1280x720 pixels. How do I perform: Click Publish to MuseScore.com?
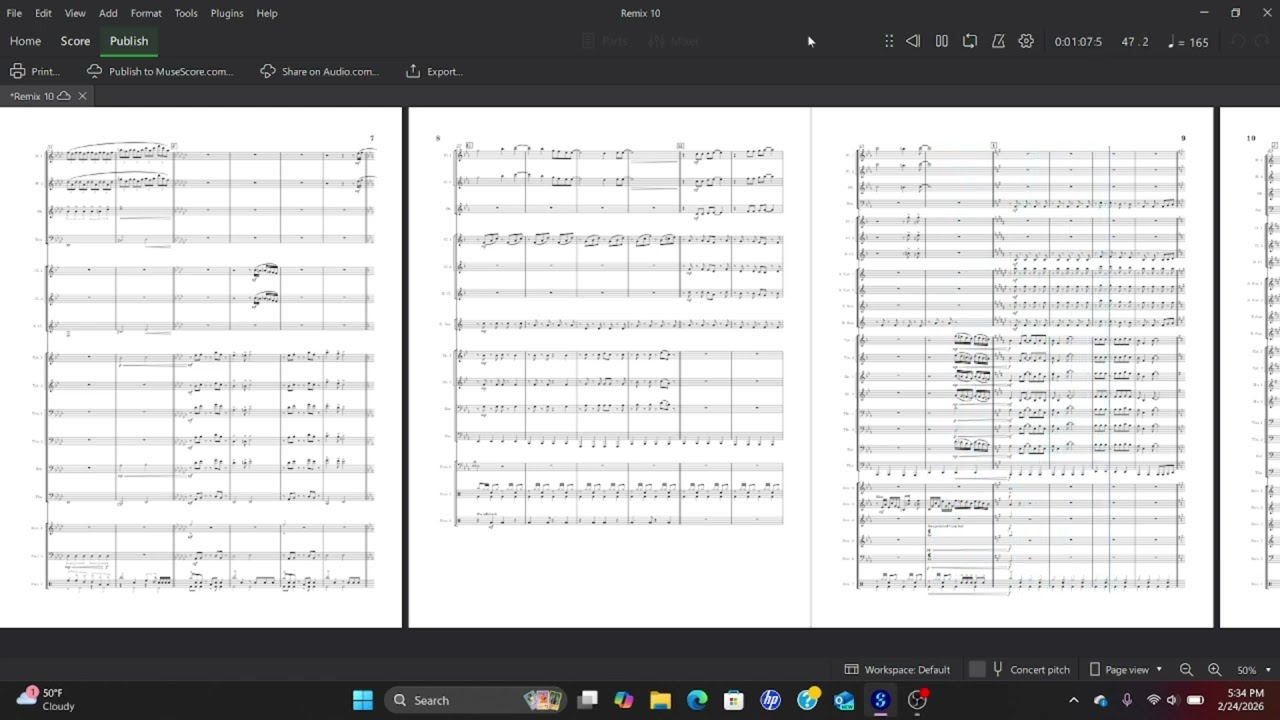(x=160, y=71)
